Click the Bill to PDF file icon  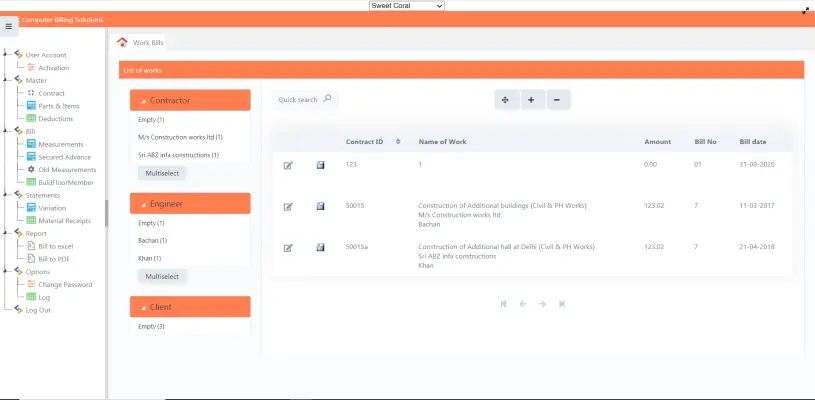[31, 259]
